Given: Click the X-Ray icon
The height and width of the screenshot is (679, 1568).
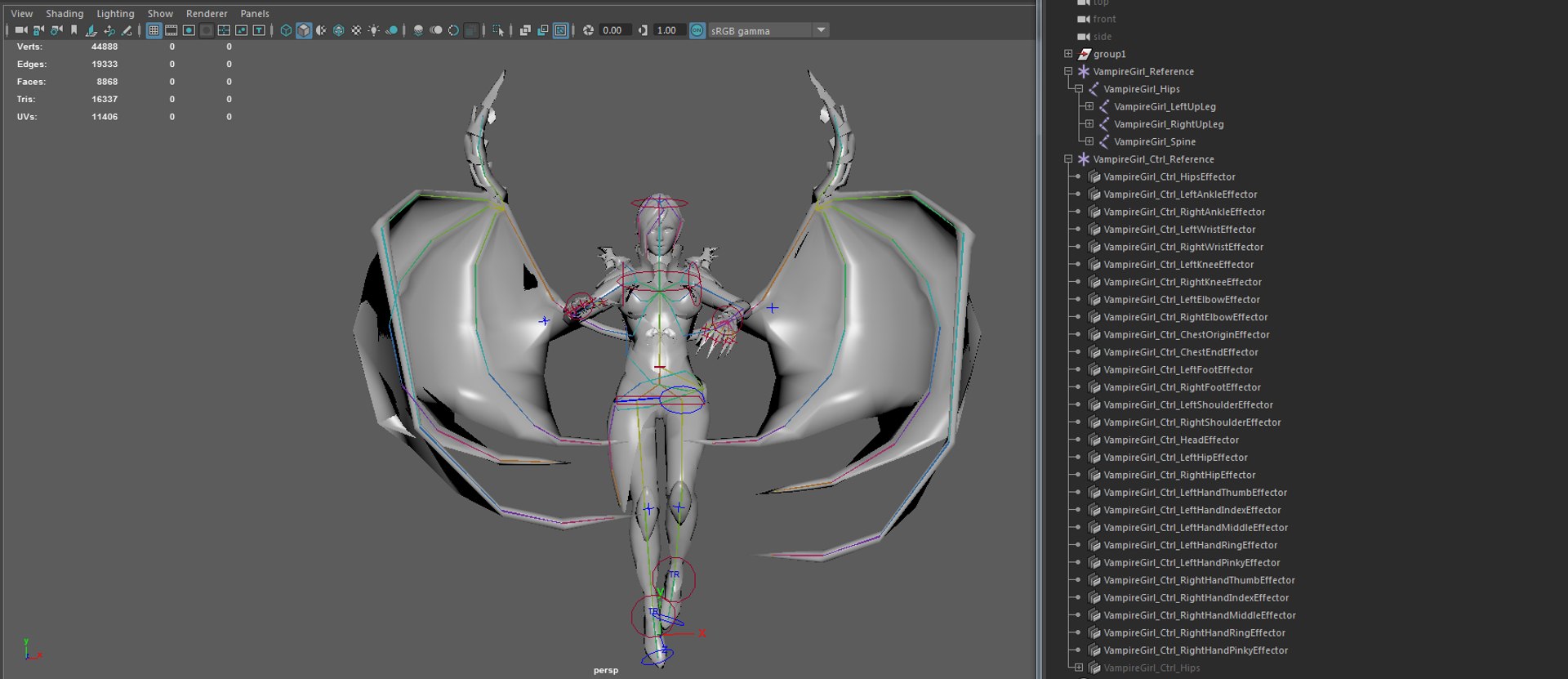Looking at the screenshot, I should (x=525, y=30).
